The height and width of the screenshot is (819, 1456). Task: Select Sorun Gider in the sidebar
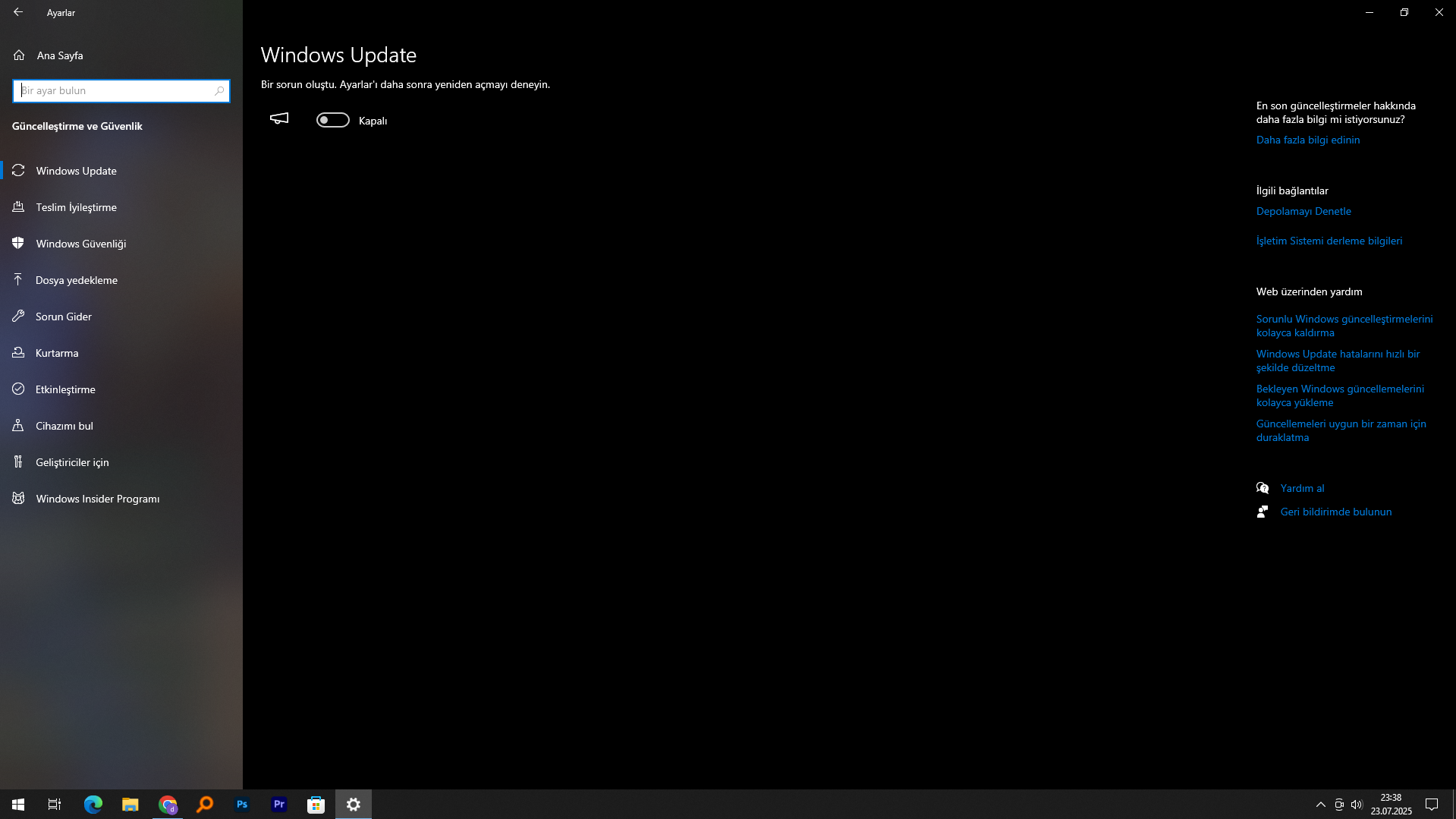[x=121, y=317]
